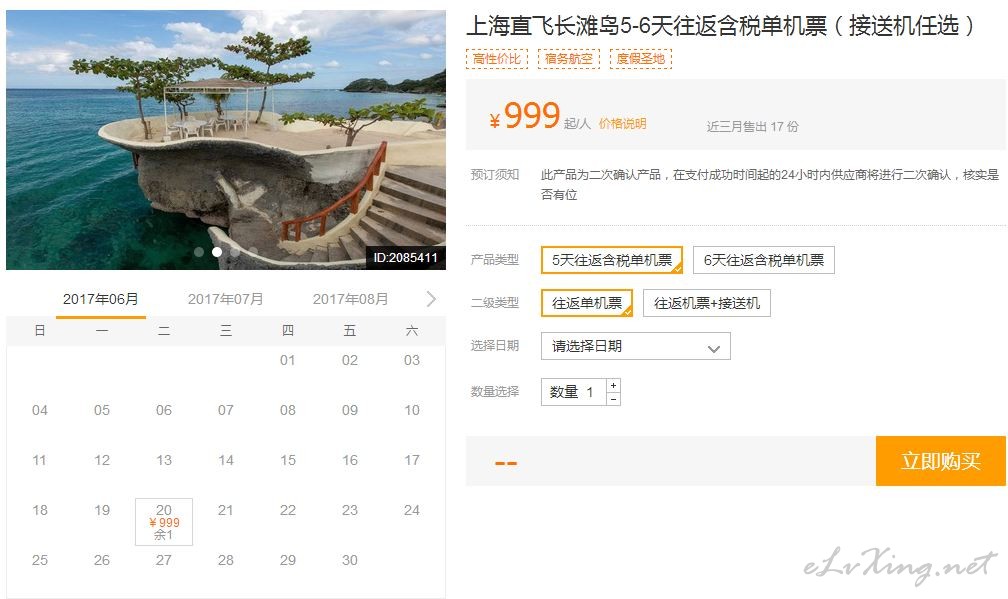
Task: Choose 5天往返含税单机票 product type
Action: click(612, 260)
